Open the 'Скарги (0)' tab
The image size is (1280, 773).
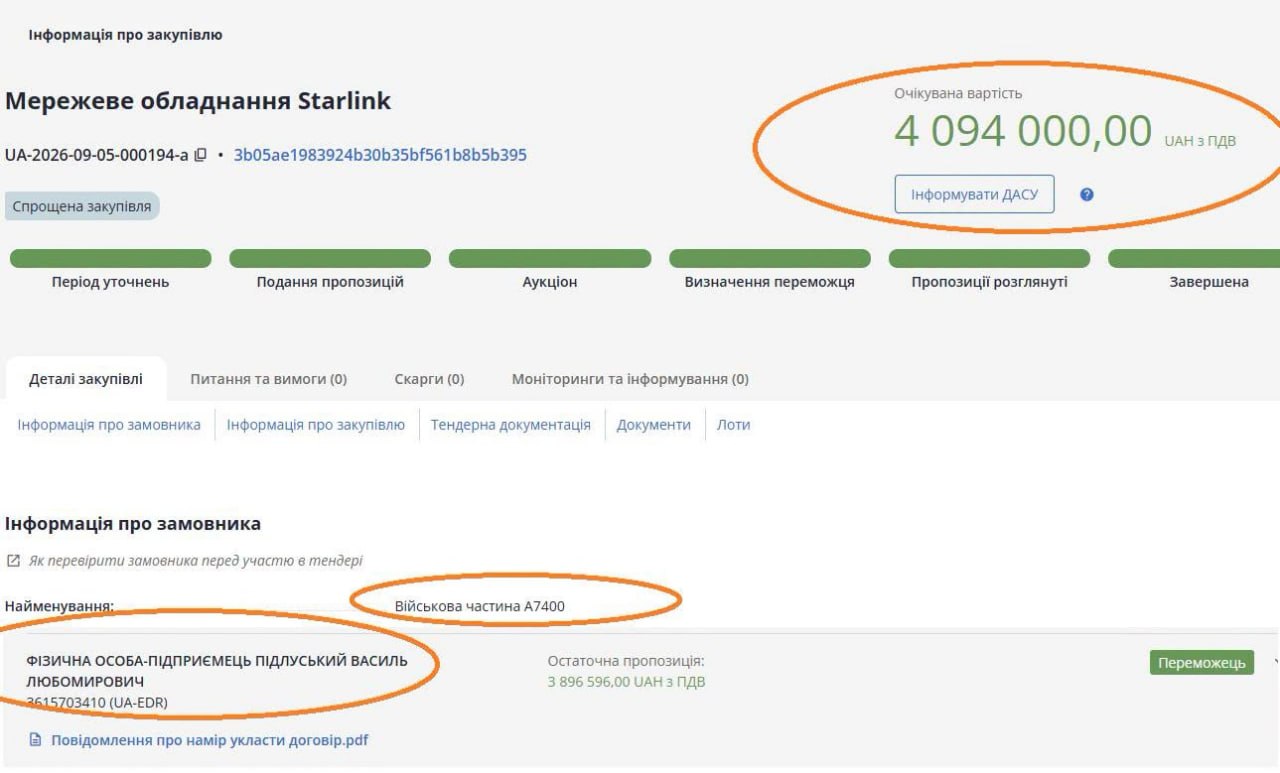click(x=430, y=379)
